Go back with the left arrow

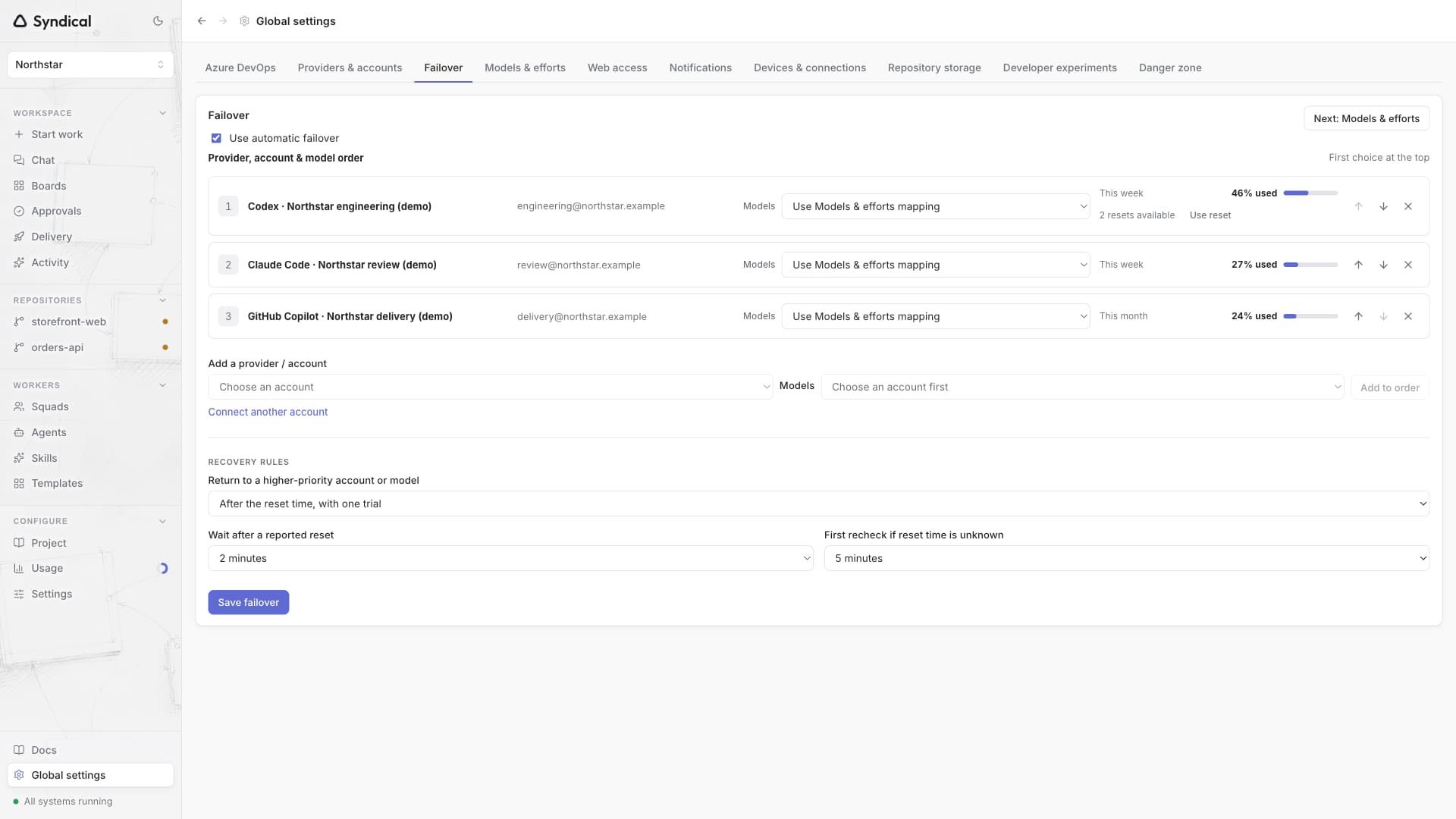pos(202,21)
